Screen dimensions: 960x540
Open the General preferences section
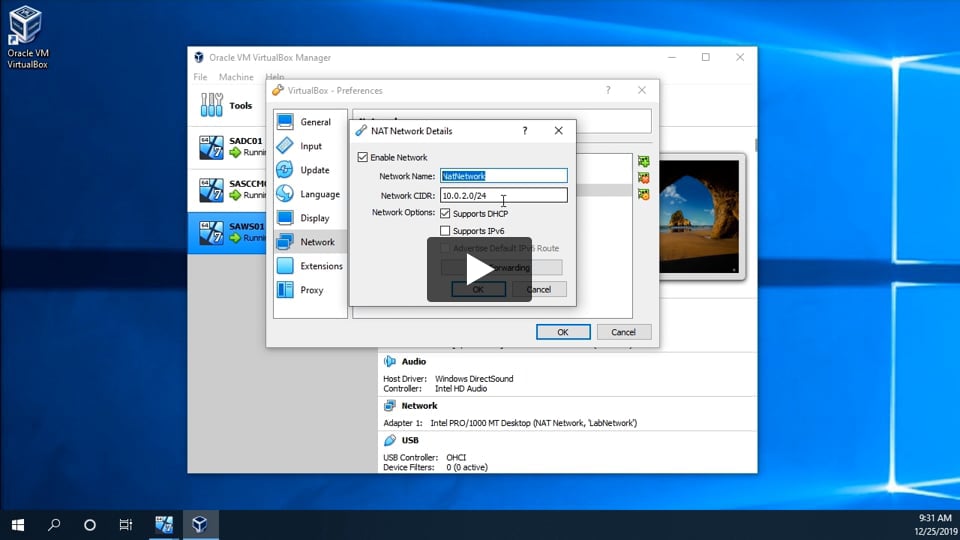point(310,122)
